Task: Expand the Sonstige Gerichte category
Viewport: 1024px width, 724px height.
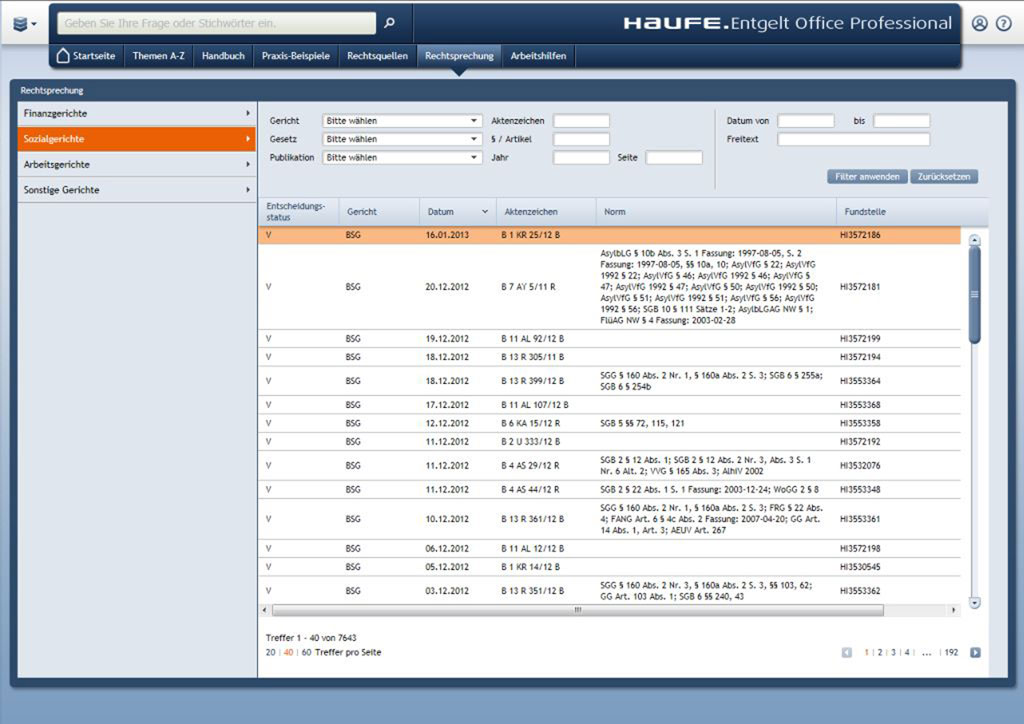Action: tap(136, 190)
